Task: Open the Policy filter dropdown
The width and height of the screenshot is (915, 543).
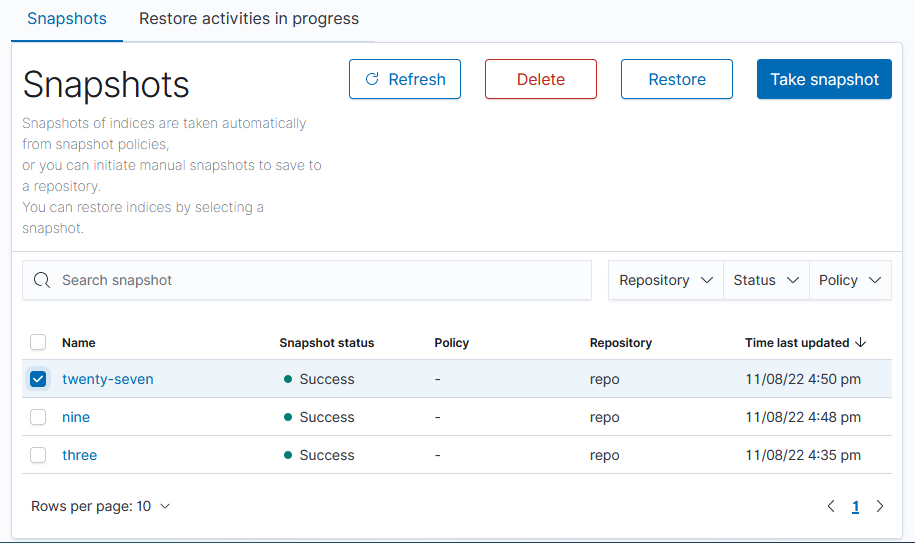Action: [x=849, y=280]
